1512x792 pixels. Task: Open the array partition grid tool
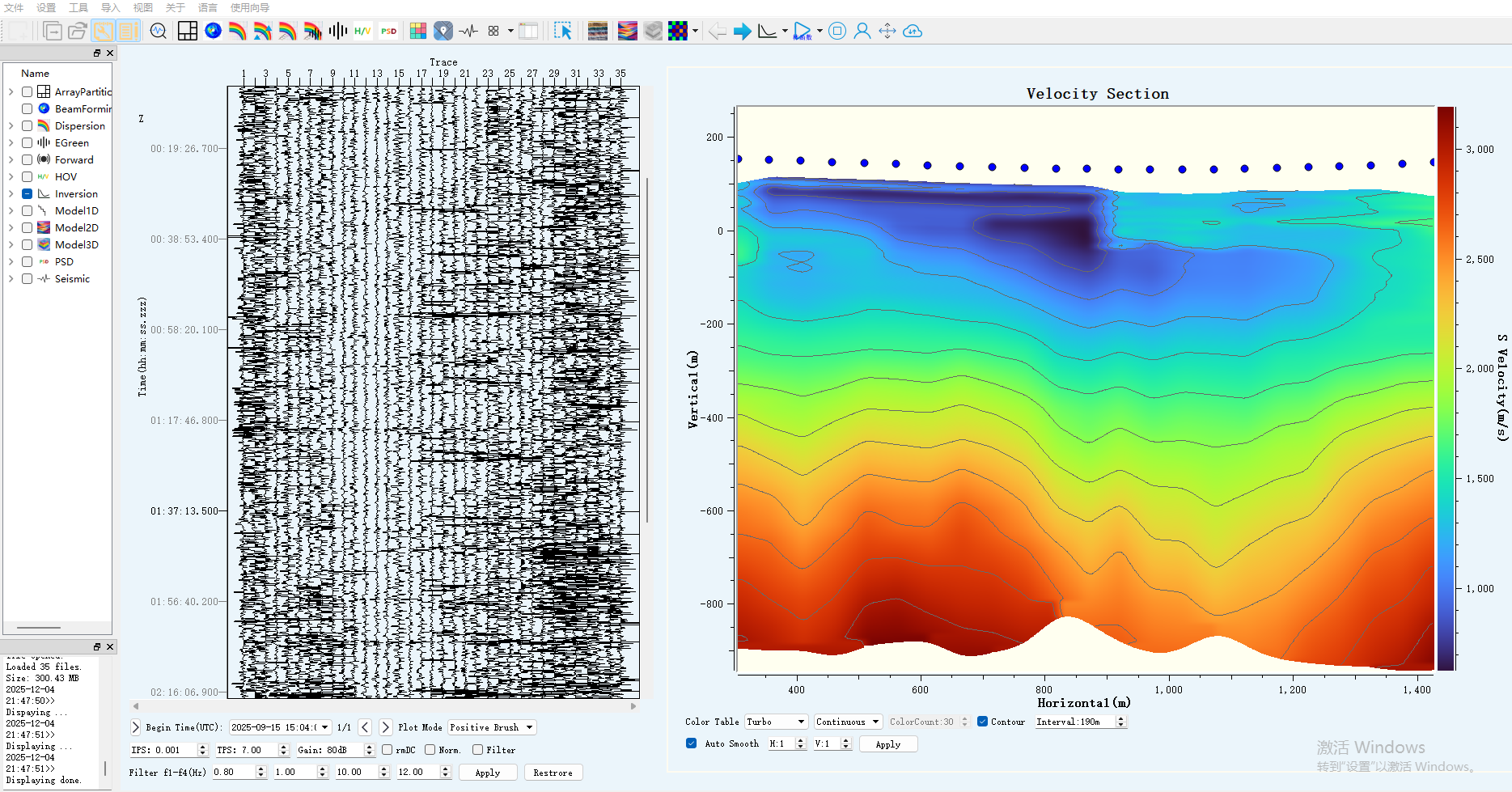pos(188,32)
